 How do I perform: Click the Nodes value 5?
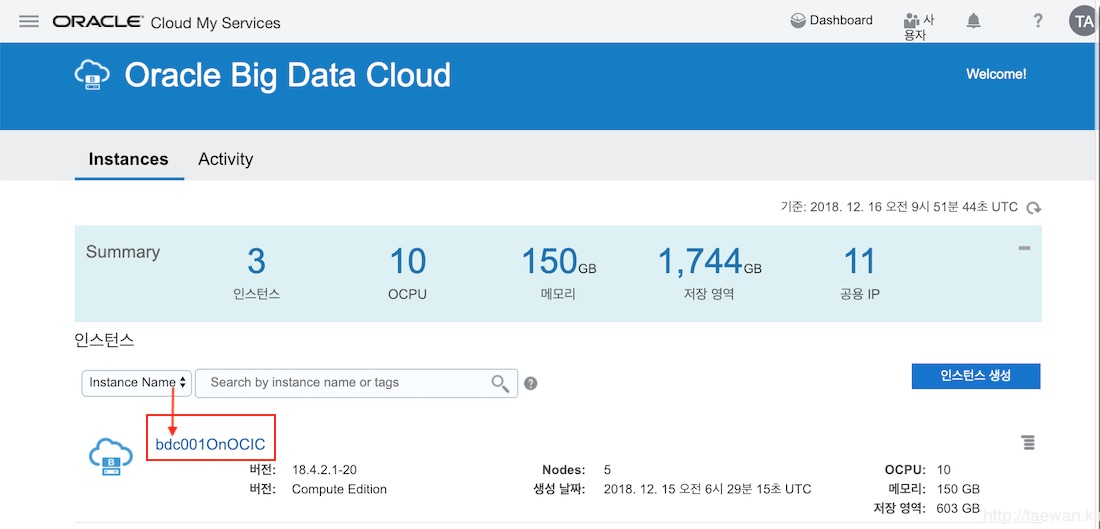(x=608, y=469)
